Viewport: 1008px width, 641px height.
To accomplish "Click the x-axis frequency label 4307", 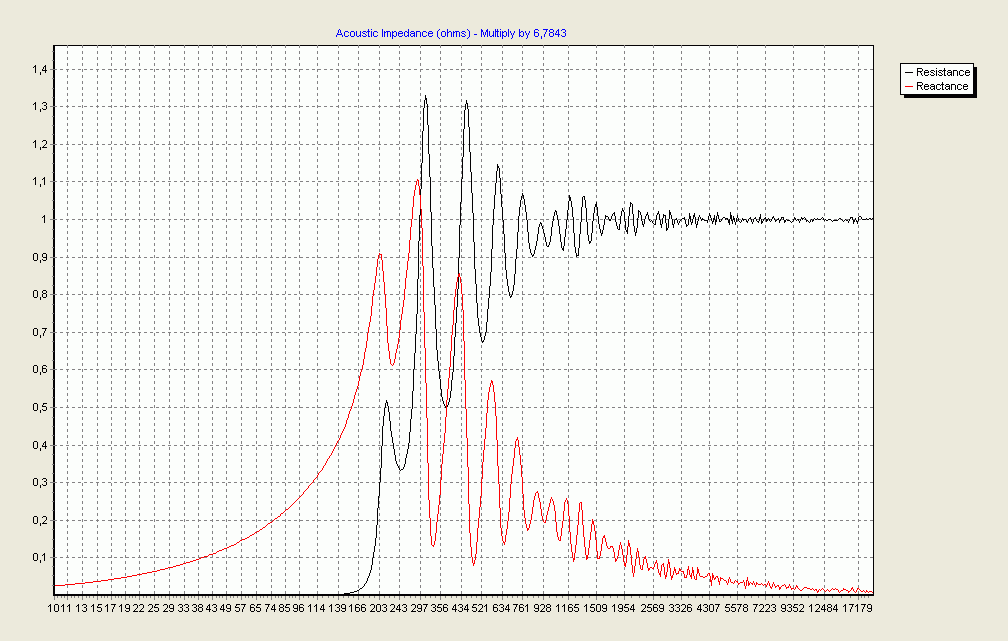I will (709, 608).
